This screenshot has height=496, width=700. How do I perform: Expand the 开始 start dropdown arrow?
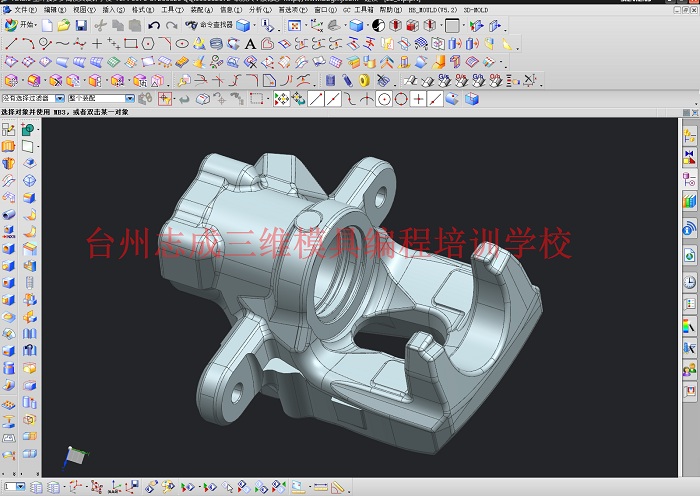coord(36,25)
